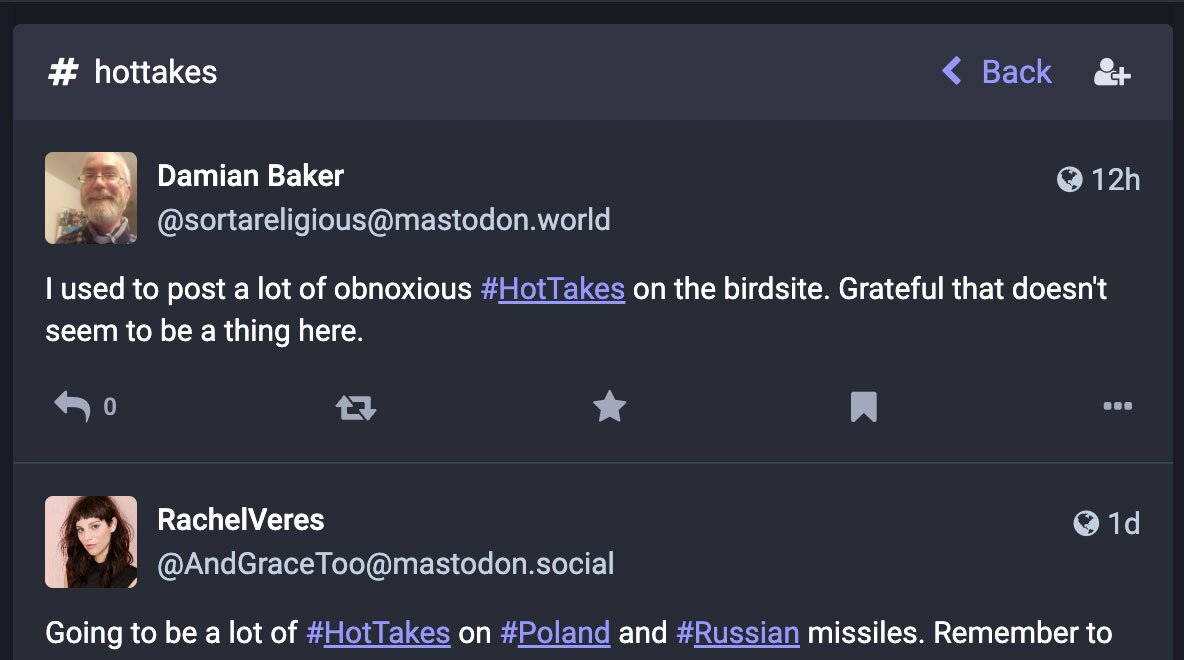Screen dimensions: 1184x660
Task: Boost Damian Baker's post
Action: [x=355, y=407]
